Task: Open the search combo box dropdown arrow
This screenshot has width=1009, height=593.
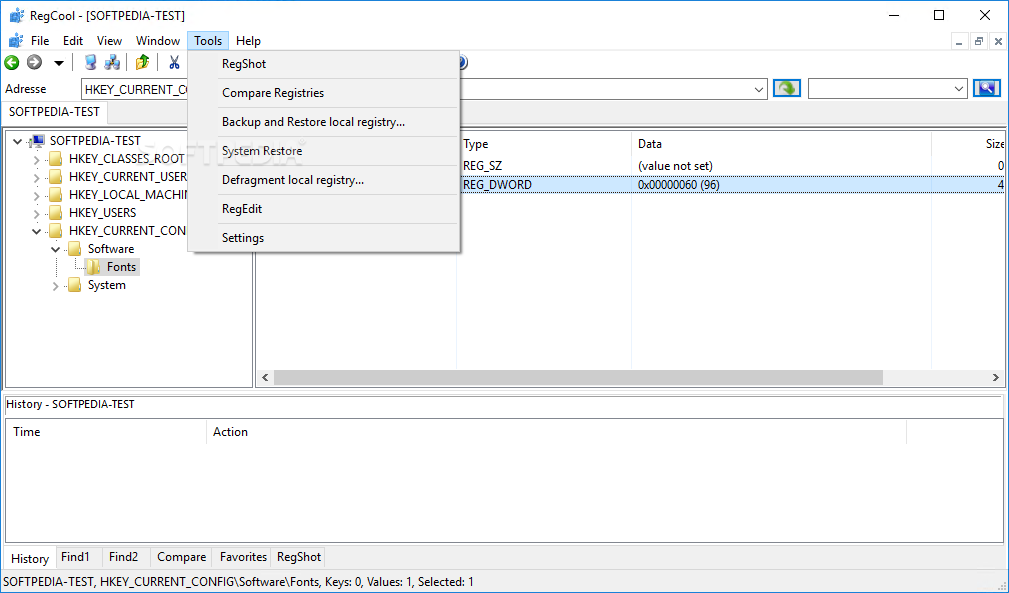Action: (x=959, y=89)
